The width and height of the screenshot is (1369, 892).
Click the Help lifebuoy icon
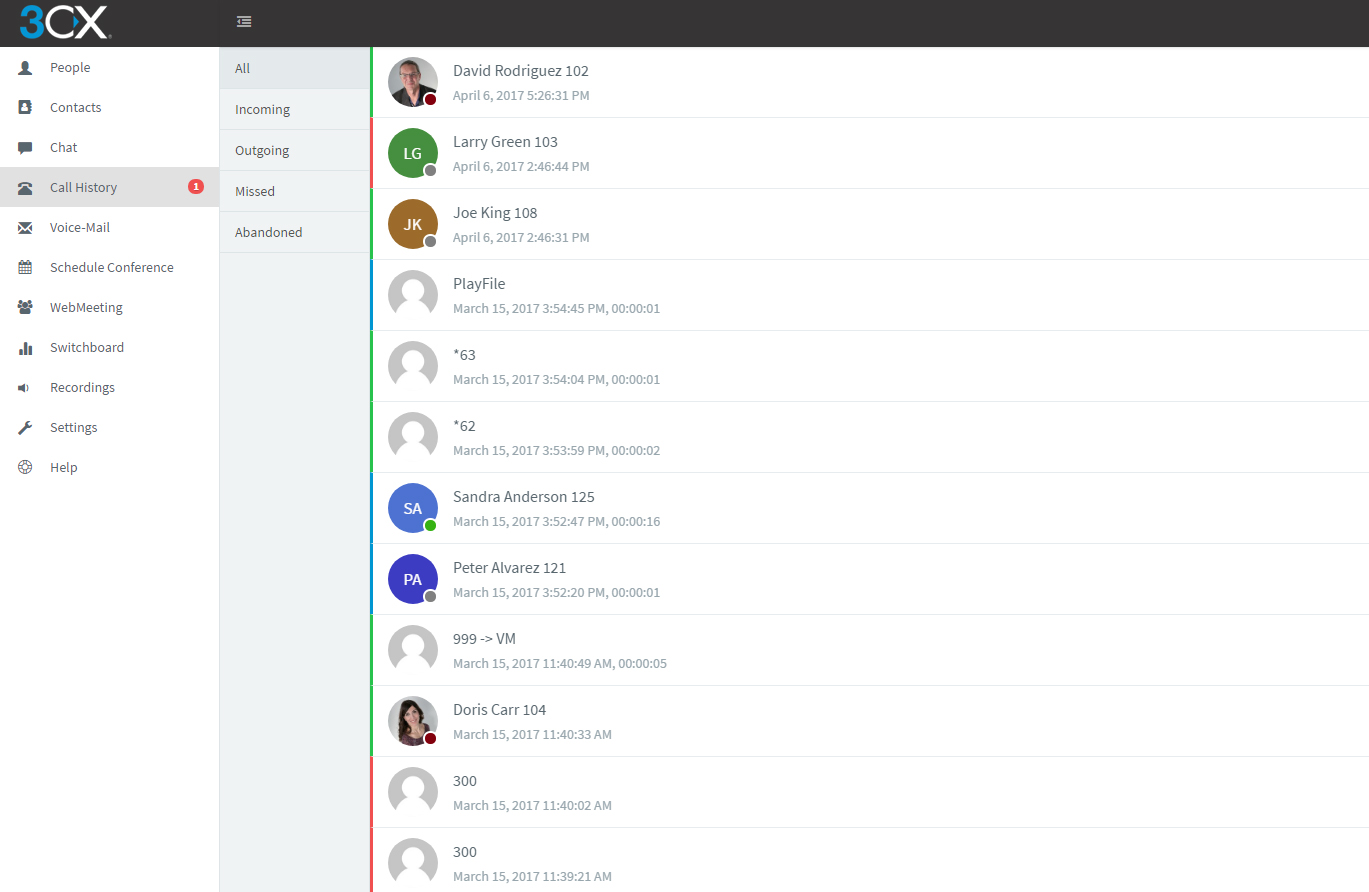[26, 468]
